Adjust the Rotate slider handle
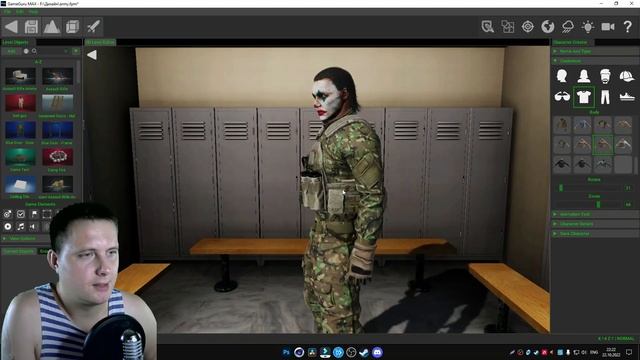 click(561, 188)
